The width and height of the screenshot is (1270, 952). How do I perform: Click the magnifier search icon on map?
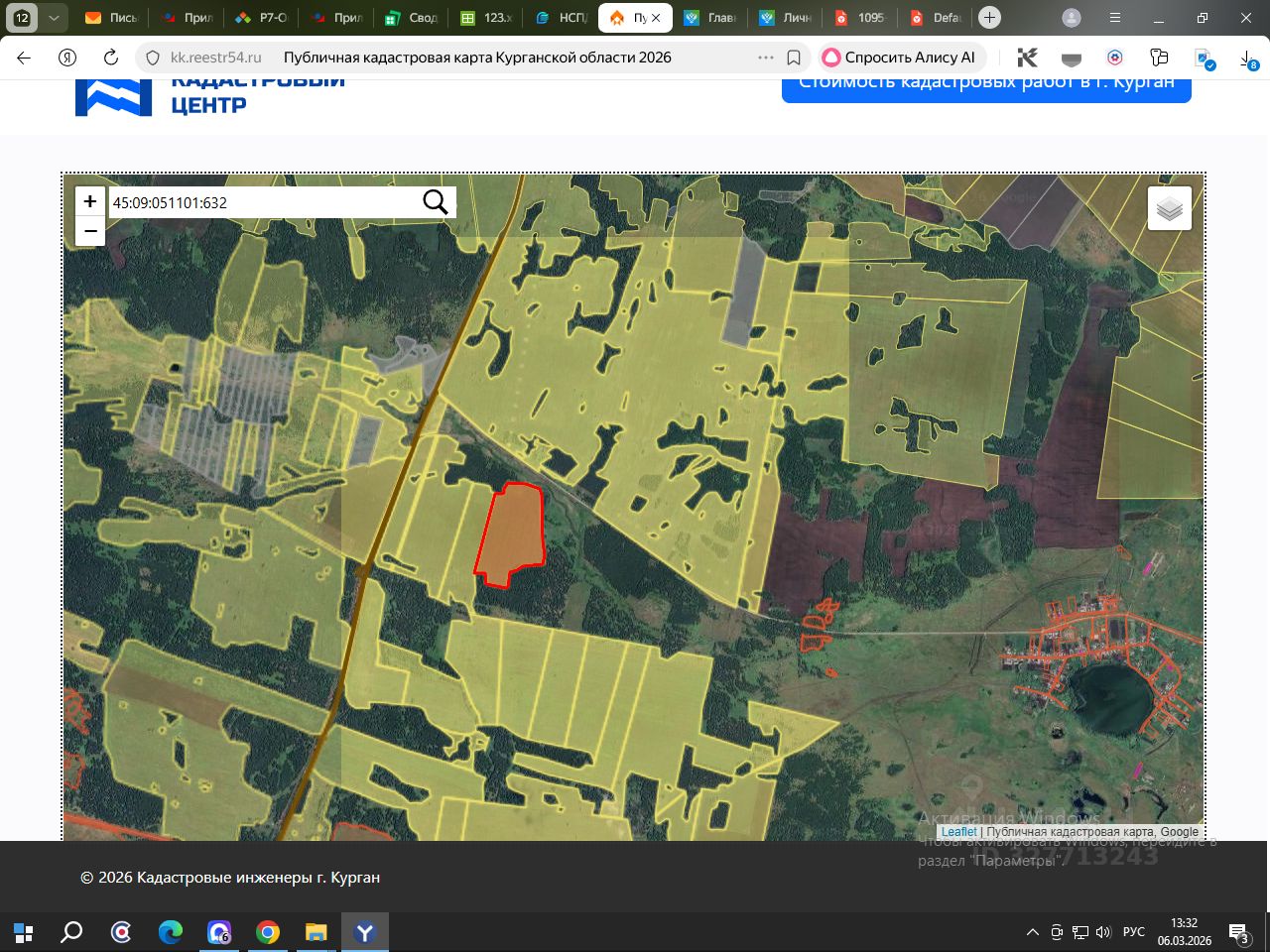click(x=436, y=202)
